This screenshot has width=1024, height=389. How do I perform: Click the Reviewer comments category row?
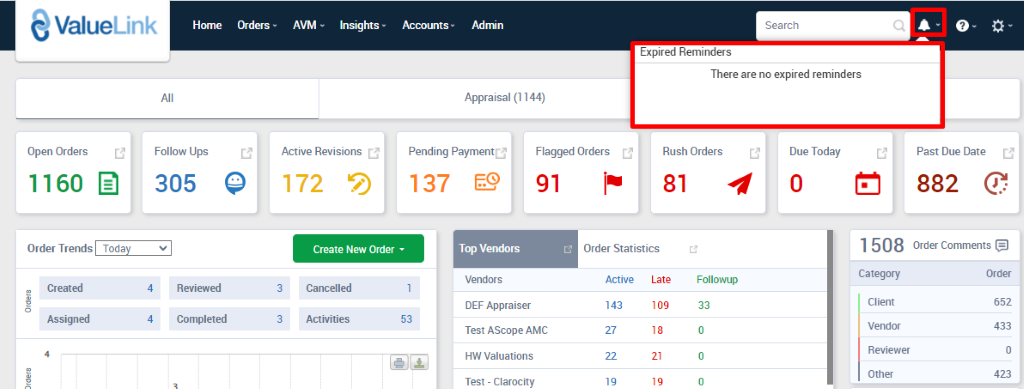coord(935,350)
